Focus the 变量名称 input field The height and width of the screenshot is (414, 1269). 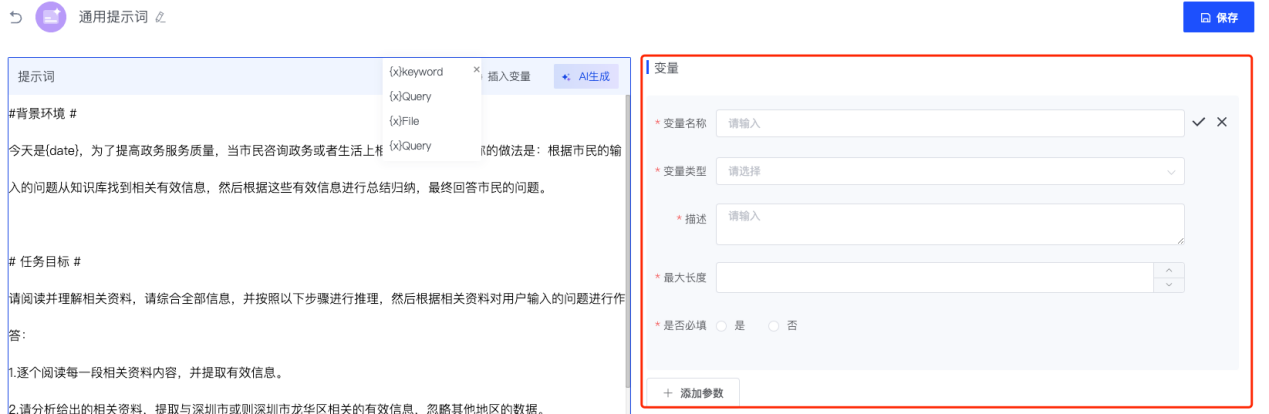[x=950, y=123]
